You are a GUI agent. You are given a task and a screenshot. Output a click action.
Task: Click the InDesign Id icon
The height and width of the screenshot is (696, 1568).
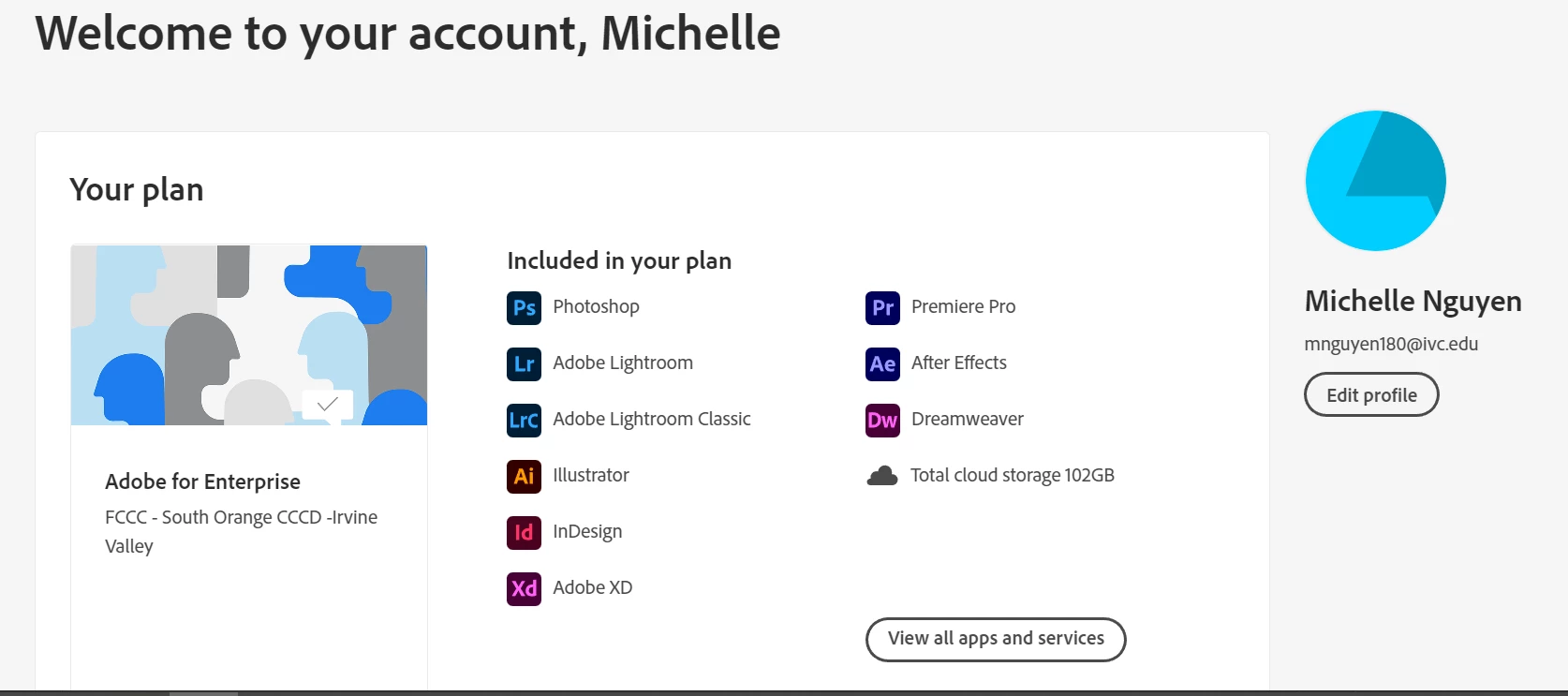click(524, 533)
